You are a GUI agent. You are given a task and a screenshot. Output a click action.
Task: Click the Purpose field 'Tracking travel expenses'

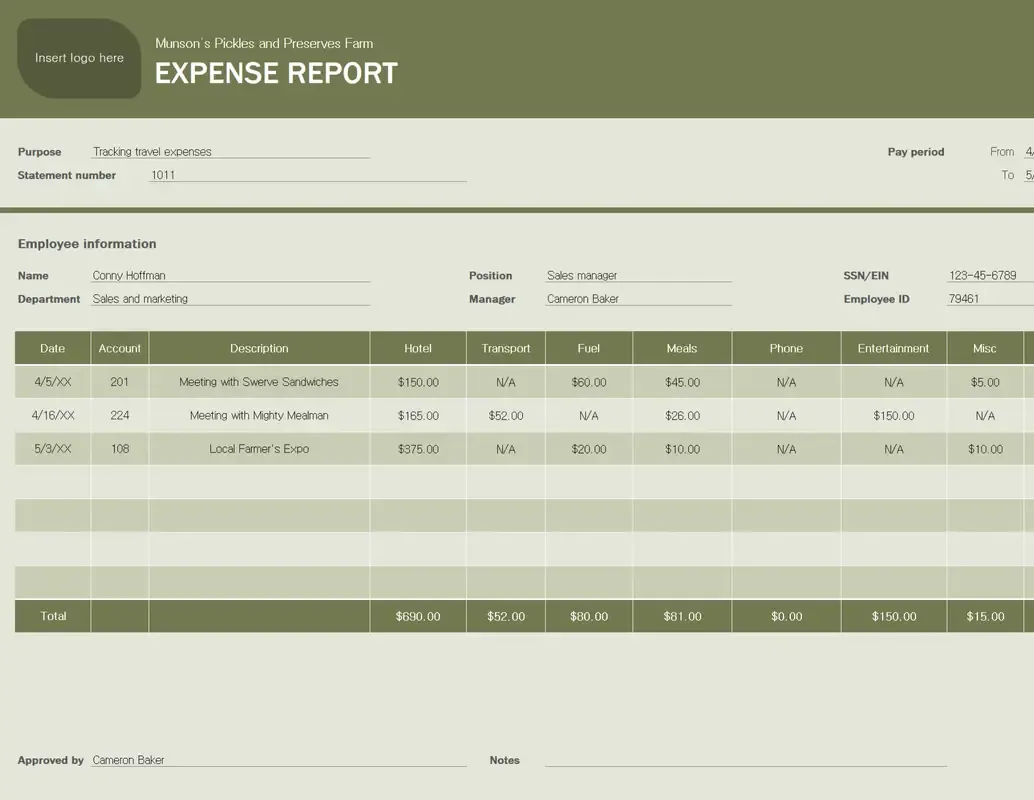[230, 152]
